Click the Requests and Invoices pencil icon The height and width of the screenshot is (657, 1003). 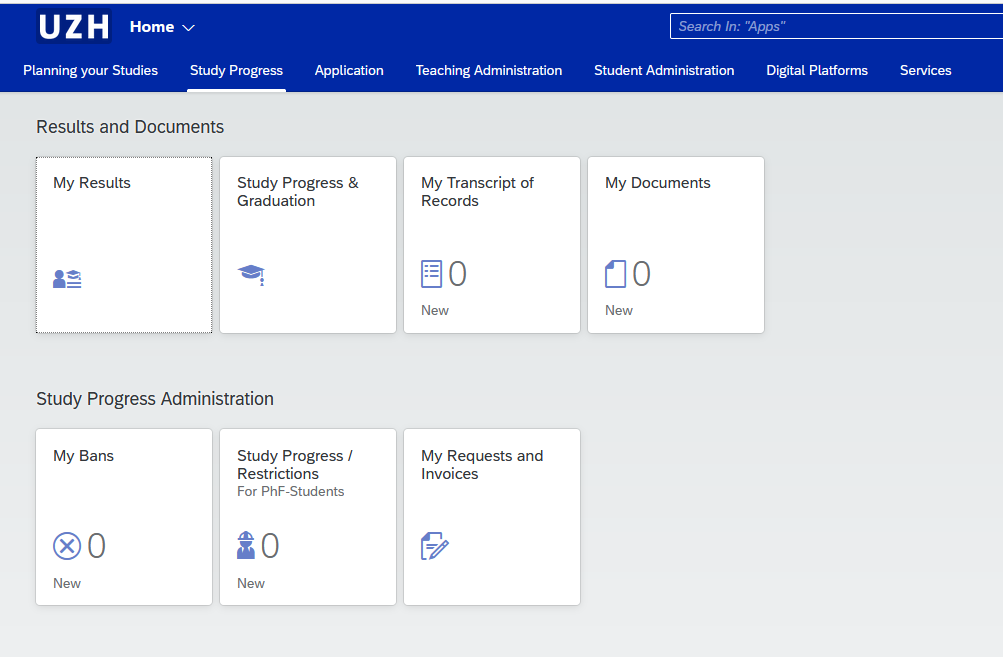[435, 546]
